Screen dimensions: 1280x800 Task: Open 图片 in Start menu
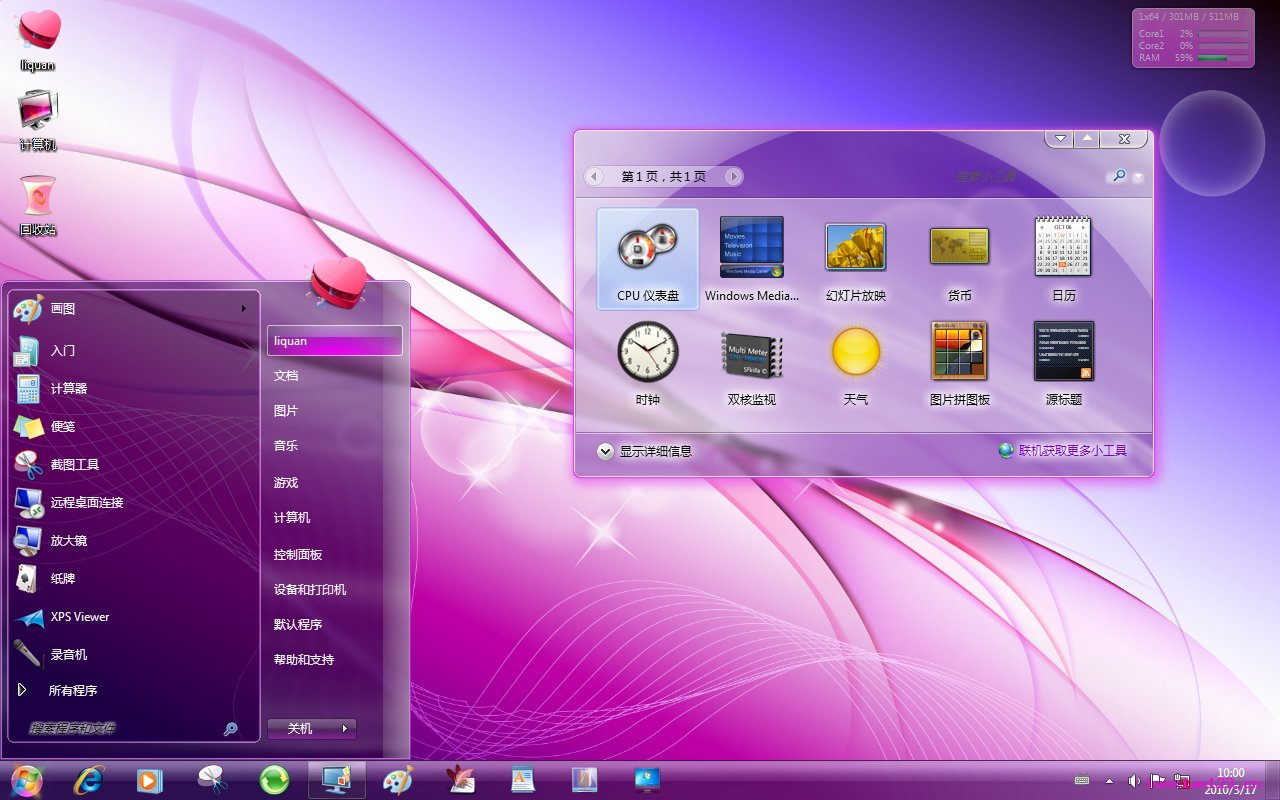[335, 411]
